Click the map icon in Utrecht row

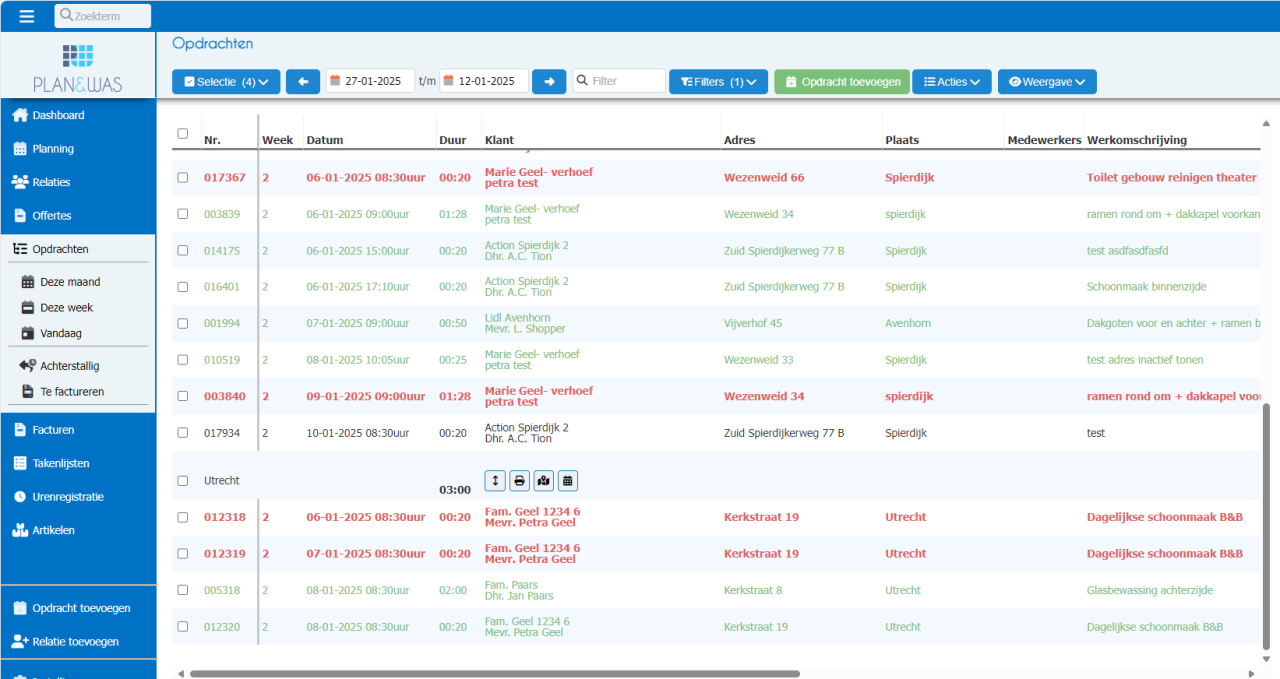pyautogui.click(x=543, y=481)
